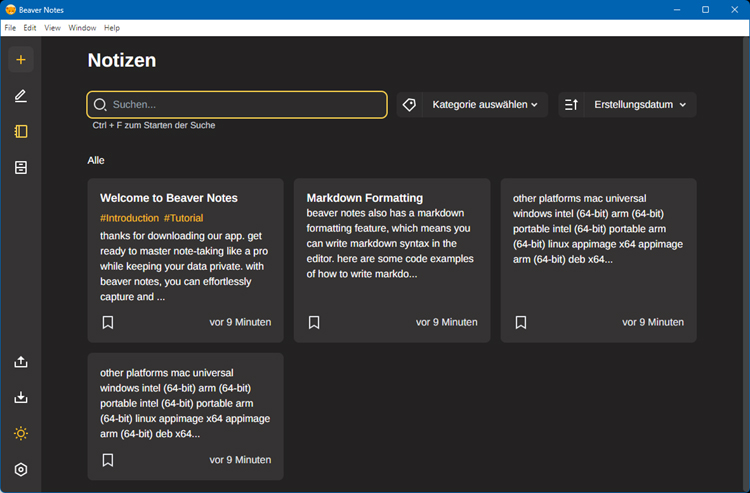Bookmark the bottom-row other platforms note
The width and height of the screenshot is (750, 493).
[x=108, y=460]
